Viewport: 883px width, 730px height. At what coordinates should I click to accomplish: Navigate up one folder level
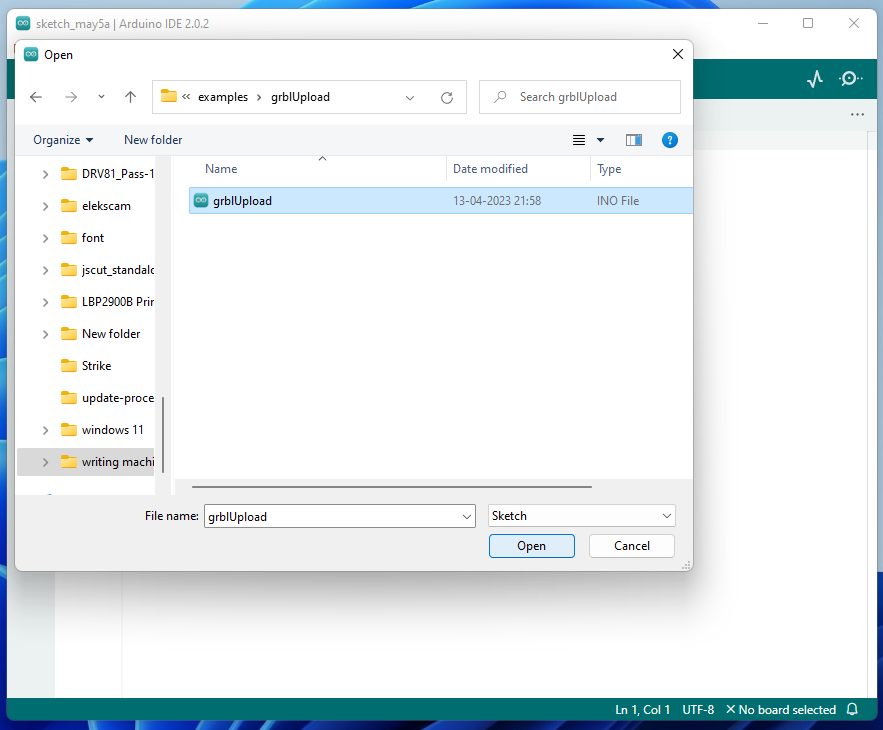130,97
